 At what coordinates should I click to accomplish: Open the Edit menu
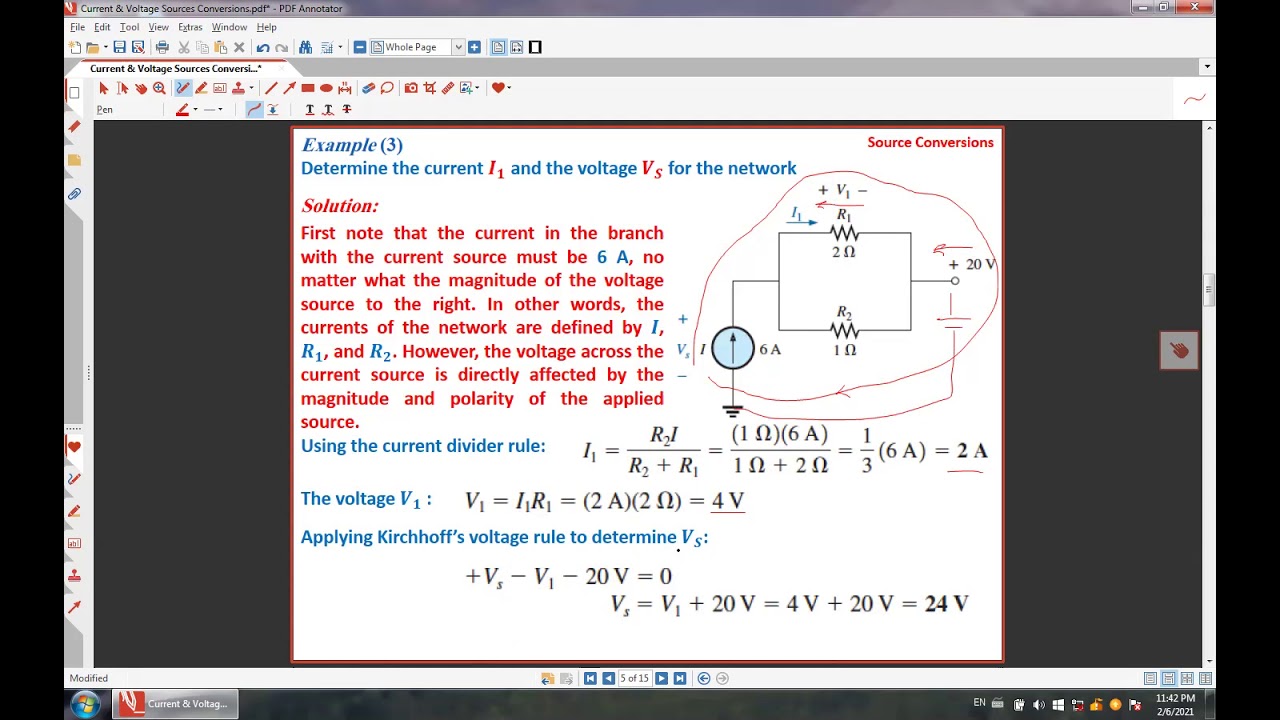[x=102, y=27]
